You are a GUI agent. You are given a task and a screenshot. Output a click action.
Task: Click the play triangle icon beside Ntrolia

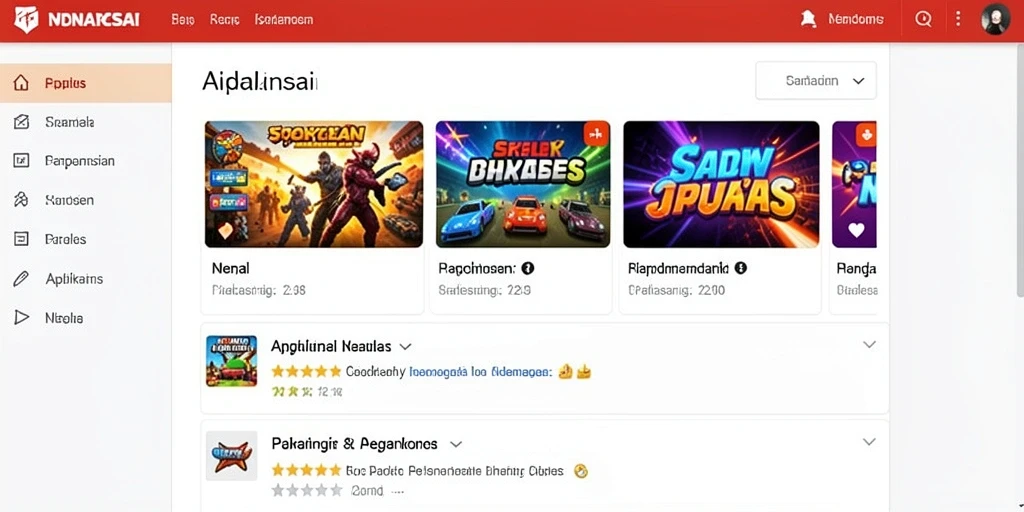pyautogui.click(x=22, y=317)
